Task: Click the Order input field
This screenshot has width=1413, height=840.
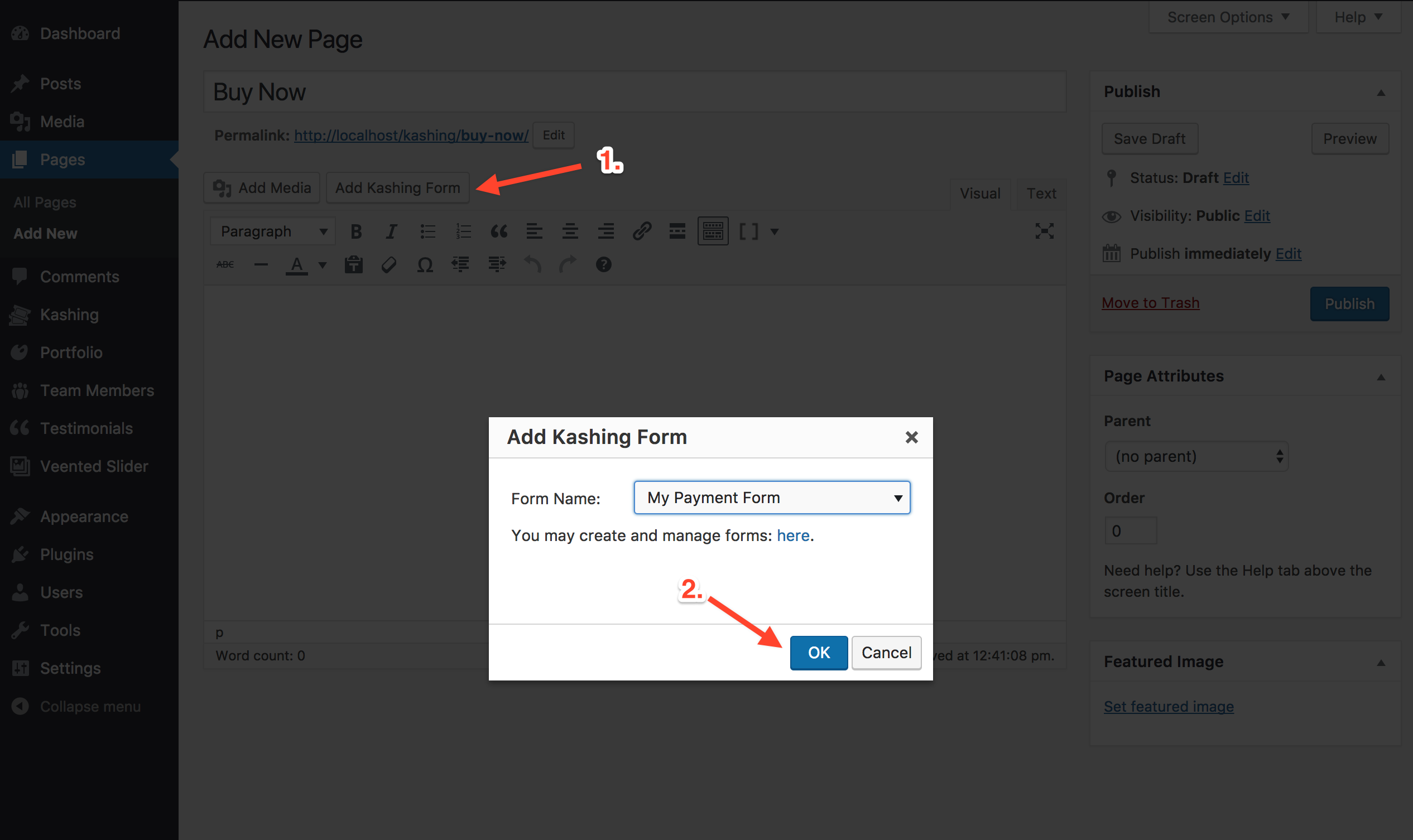Action: [x=1131, y=531]
